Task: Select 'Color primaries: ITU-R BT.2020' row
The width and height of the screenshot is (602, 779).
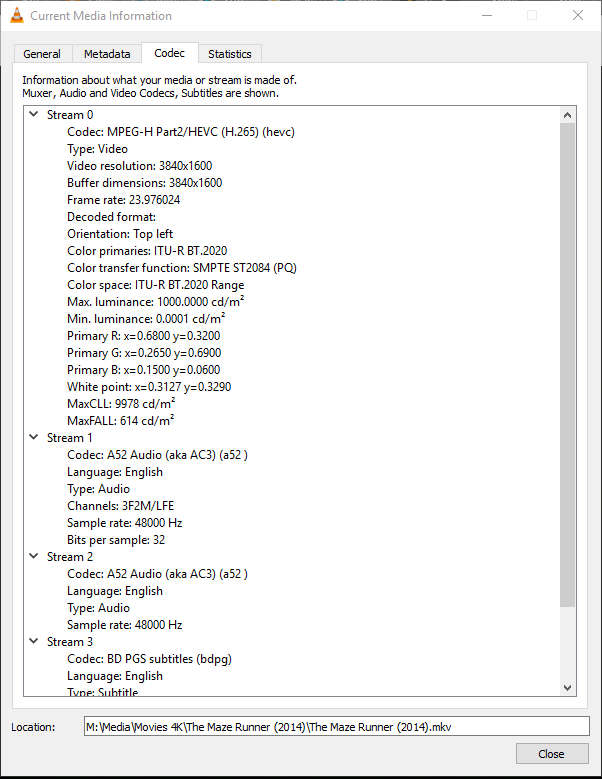Action: click(147, 250)
